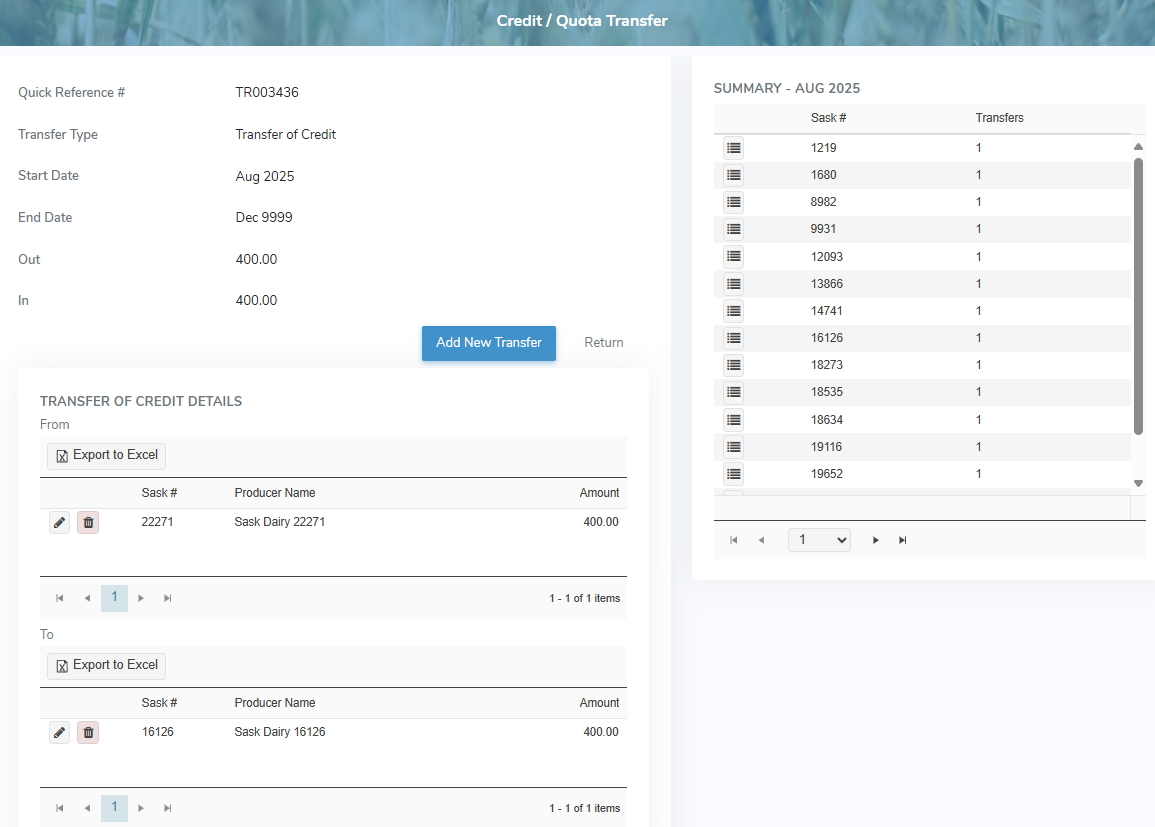This screenshot has width=1155, height=827.
Task: Select page 1 in the To table pagination
Action: coord(114,808)
